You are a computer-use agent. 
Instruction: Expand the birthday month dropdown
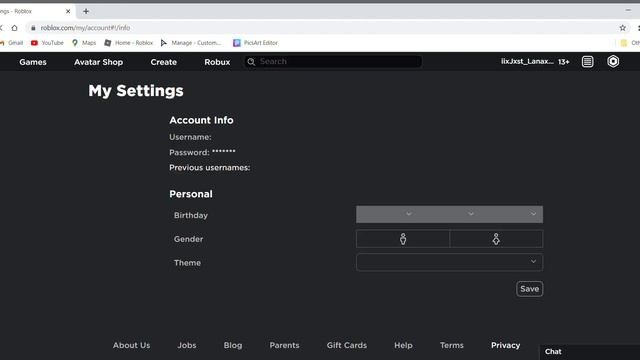pos(387,214)
